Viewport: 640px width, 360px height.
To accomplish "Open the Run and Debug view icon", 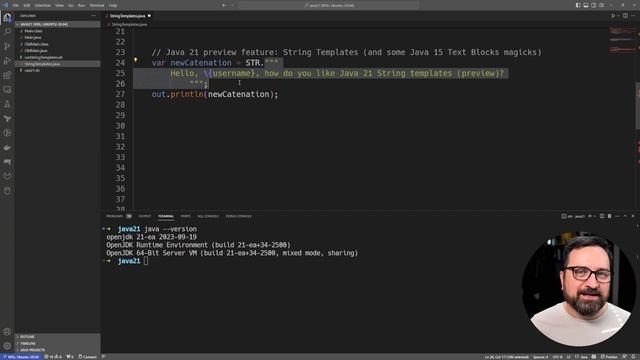I will [x=7, y=60].
